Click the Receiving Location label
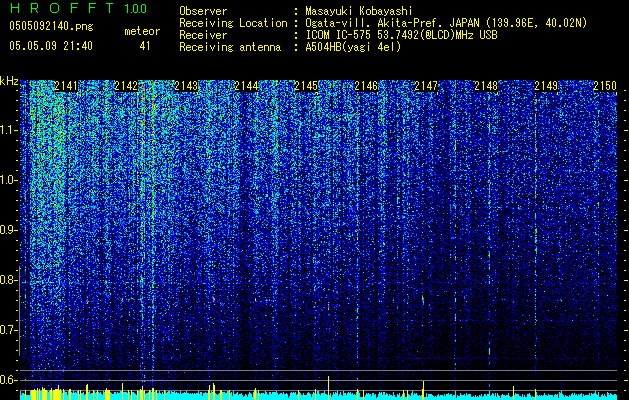The width and height of the screenshot is (629, 400). (233, 23)
